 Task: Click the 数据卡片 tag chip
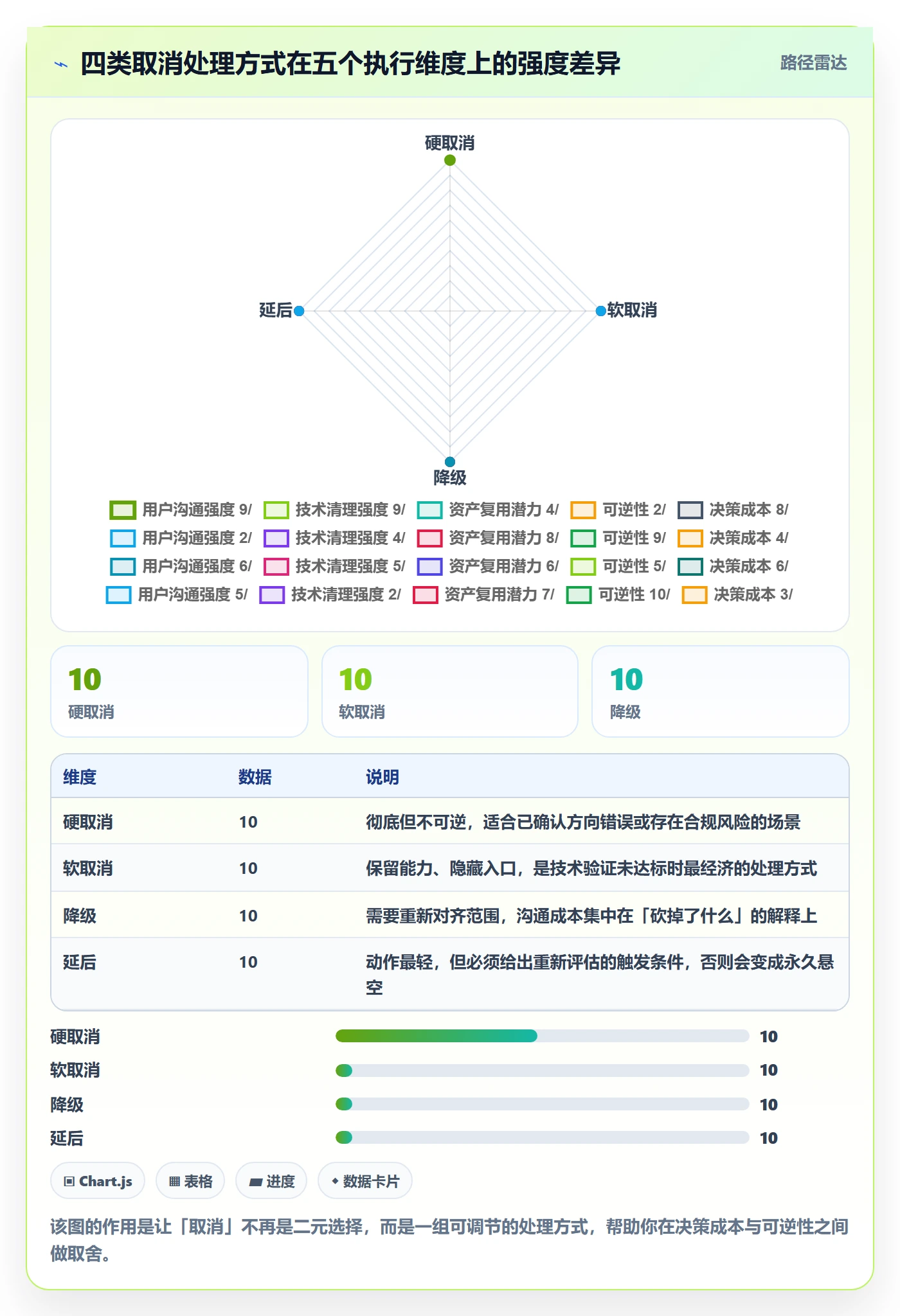[365, 1181]
